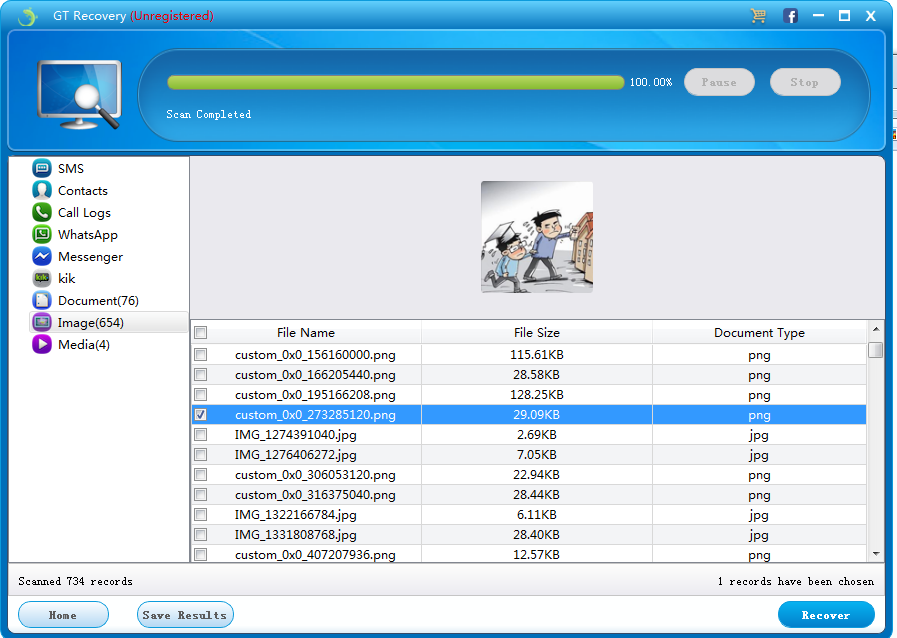Click the GT Recovery gecko logo
The height and width of the screenshot is (638, 897).
(x=27, y=16)
